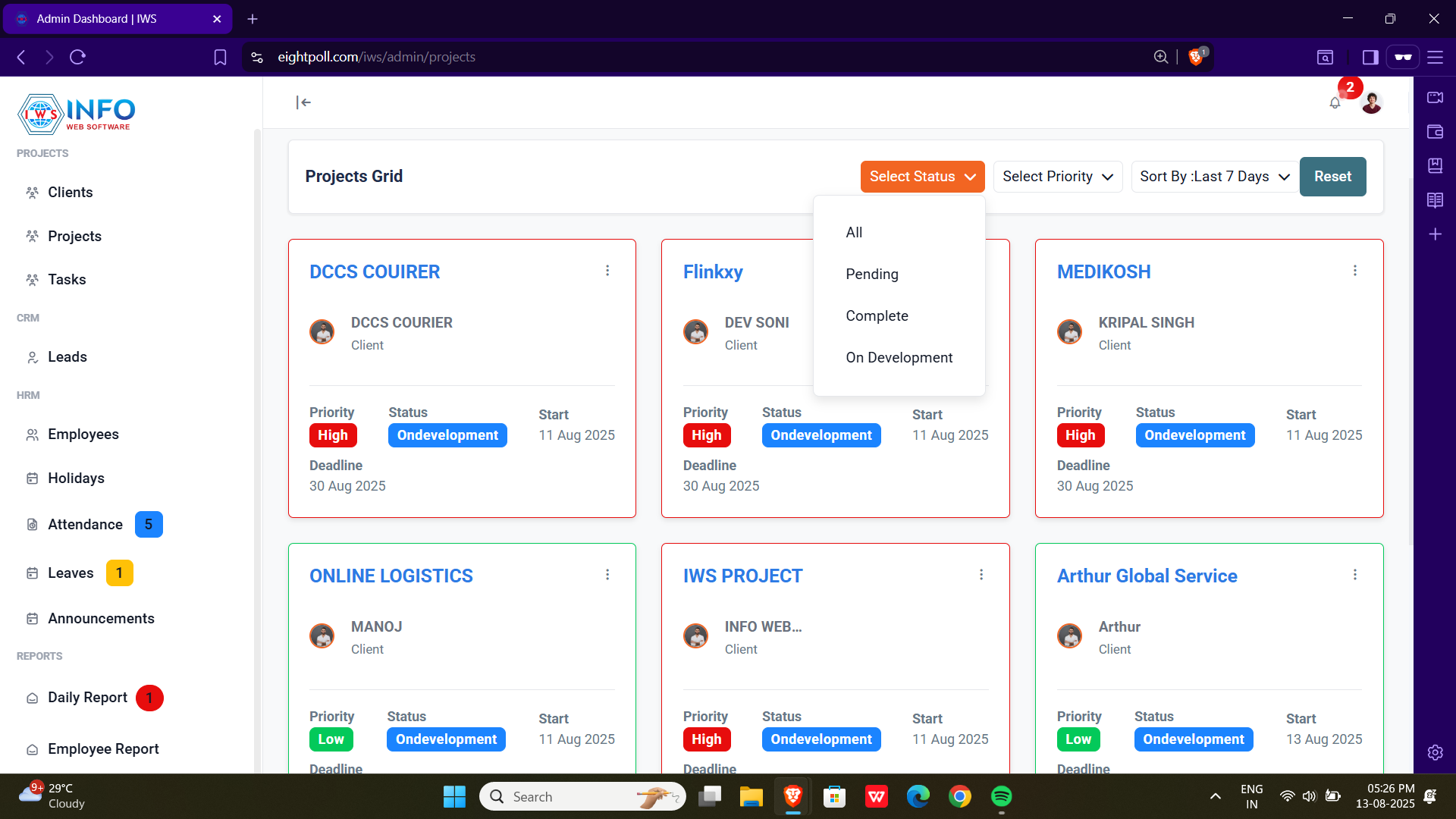The image size is (1456, 819).
Task: Open the Select Status dropdown
Action: (x=922, y=177)
